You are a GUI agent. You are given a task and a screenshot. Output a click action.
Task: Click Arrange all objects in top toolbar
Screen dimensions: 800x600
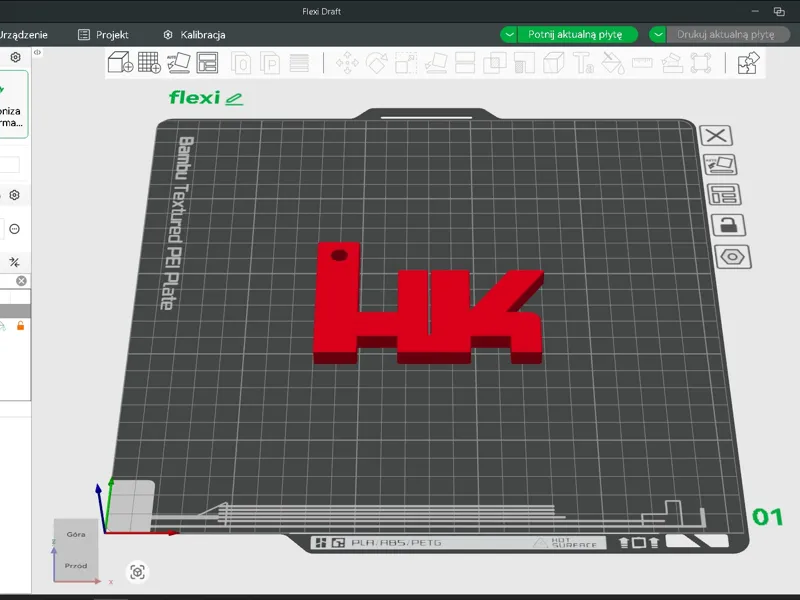click(208, 63)
